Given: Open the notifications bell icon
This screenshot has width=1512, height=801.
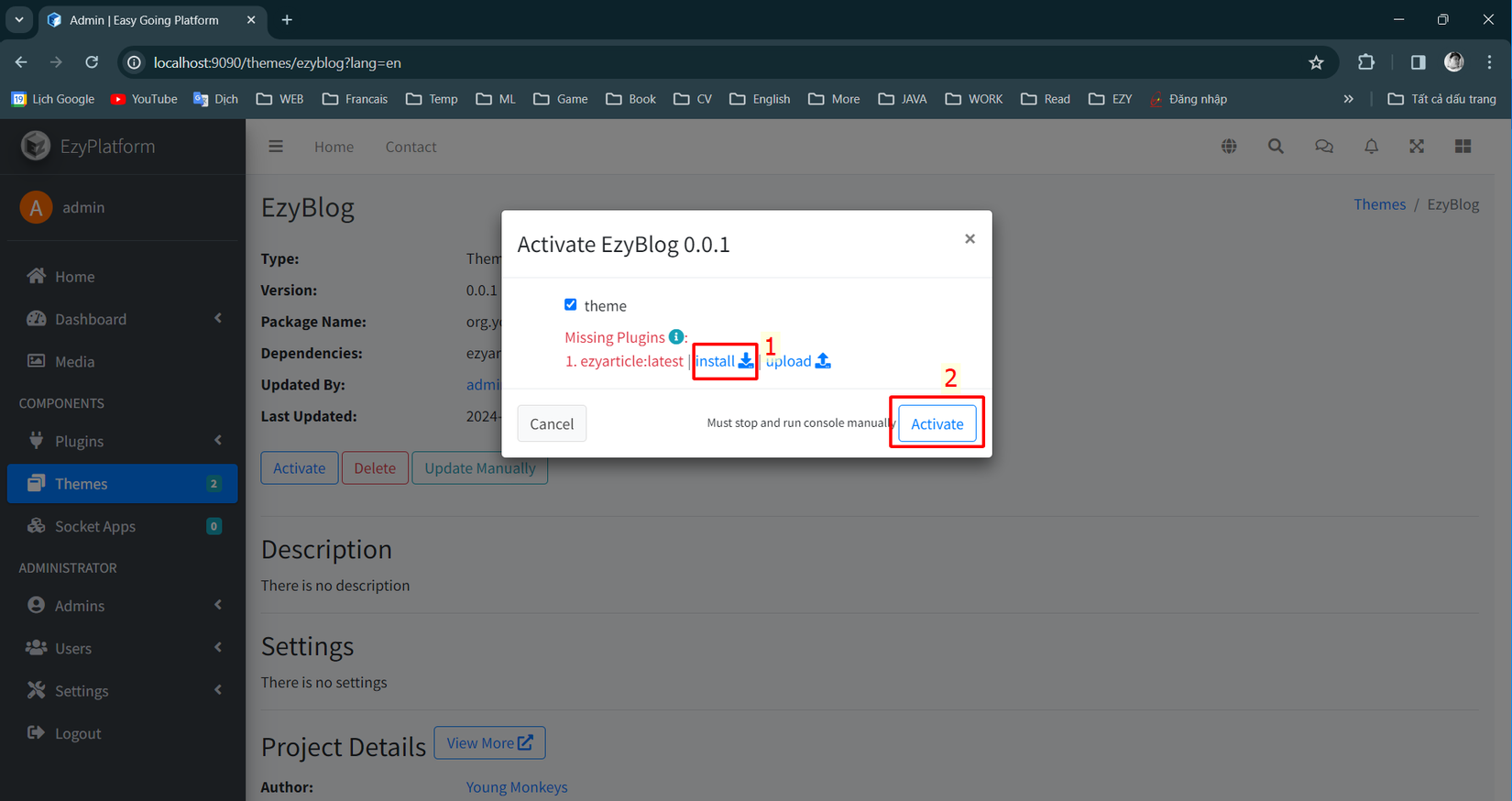Looking at the screenshot, I should pyautogui.click(x=1371, y=147).
